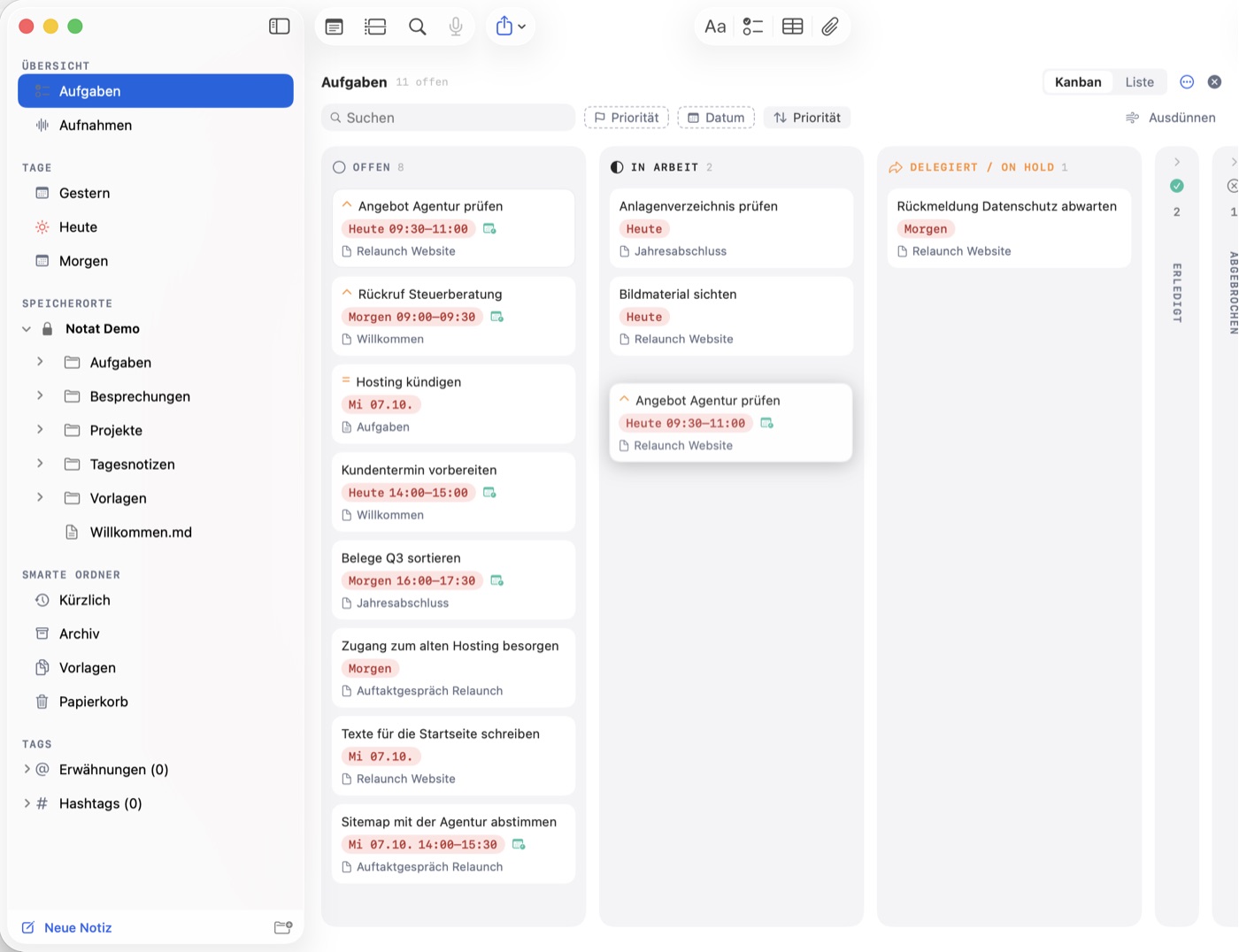Click the Ausdünnen button
Screen dimensions: 1239x952
(x=1170, y=118)
